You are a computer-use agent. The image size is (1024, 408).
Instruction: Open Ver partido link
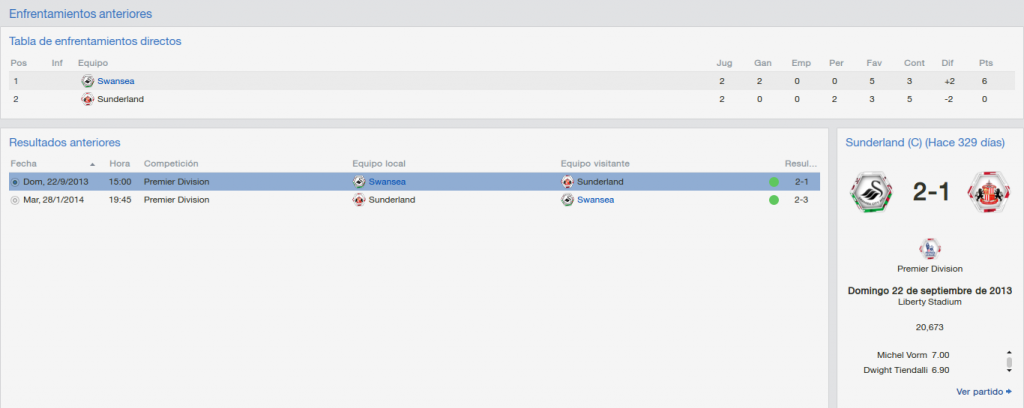(984, 392)
